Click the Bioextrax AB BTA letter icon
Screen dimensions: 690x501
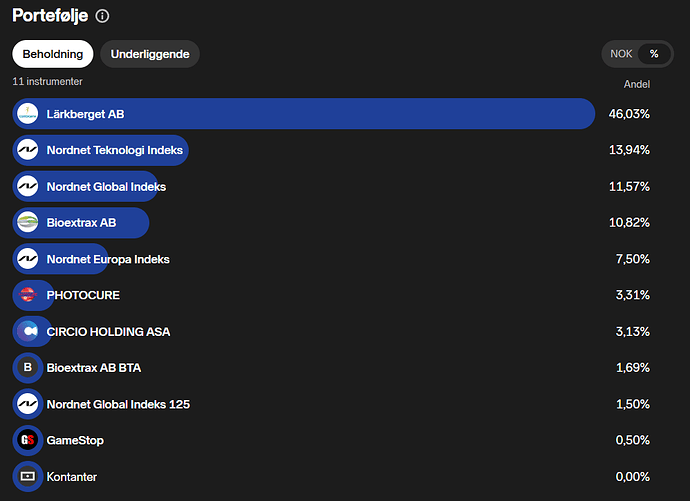pos(28,368)
